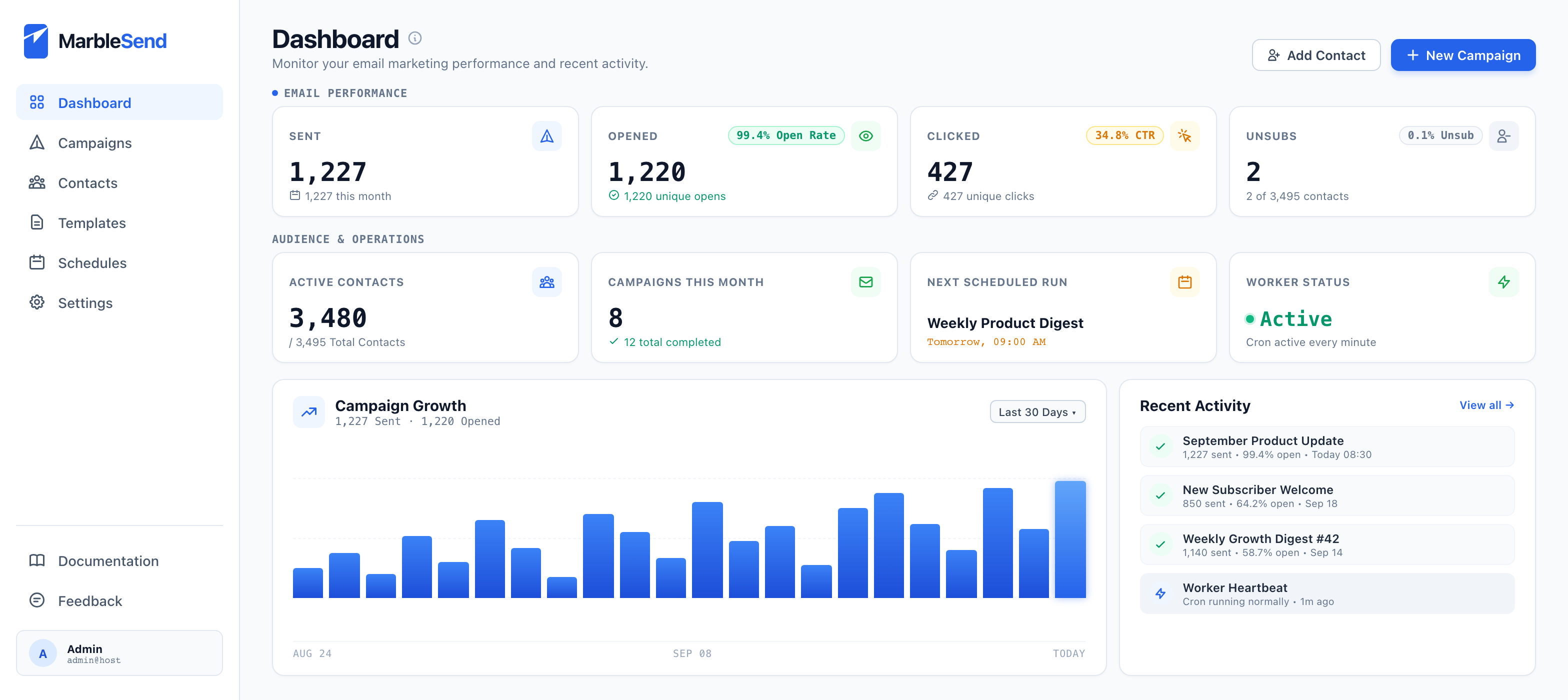Open Templates in the sidebar
Screen dimensions: 1568x700
[119, 222]
